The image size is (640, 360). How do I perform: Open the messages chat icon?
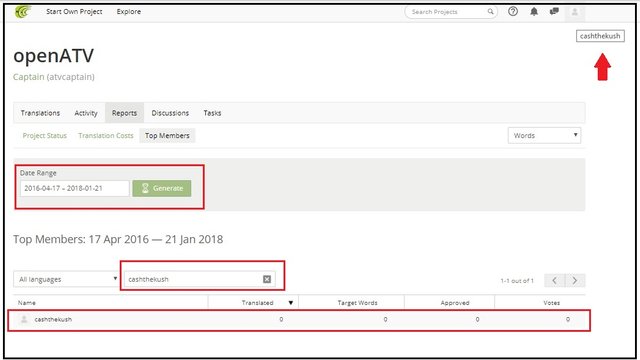pos(554,11)
